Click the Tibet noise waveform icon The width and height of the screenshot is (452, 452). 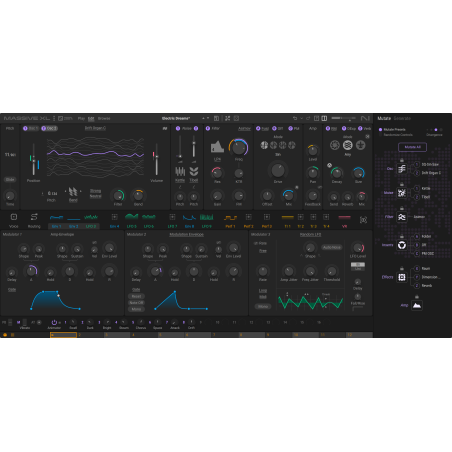194,172
